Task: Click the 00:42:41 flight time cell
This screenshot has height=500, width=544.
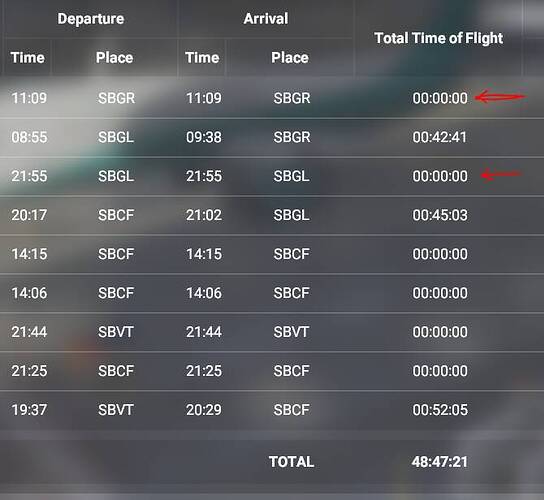Action: [x=440, y=137]
